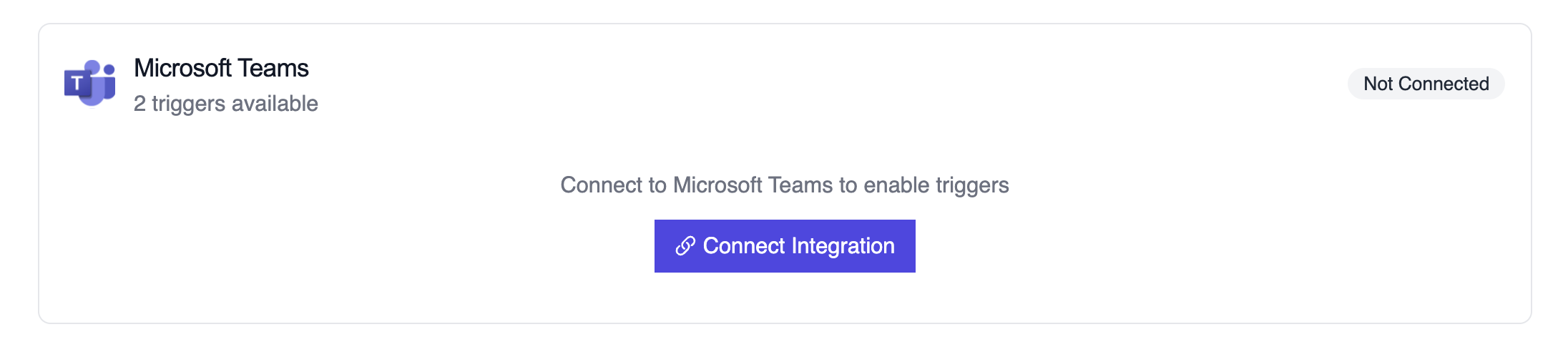Click the word "Connected" in the status pill
This screenshot has height=352, width=1568.
1444,84
